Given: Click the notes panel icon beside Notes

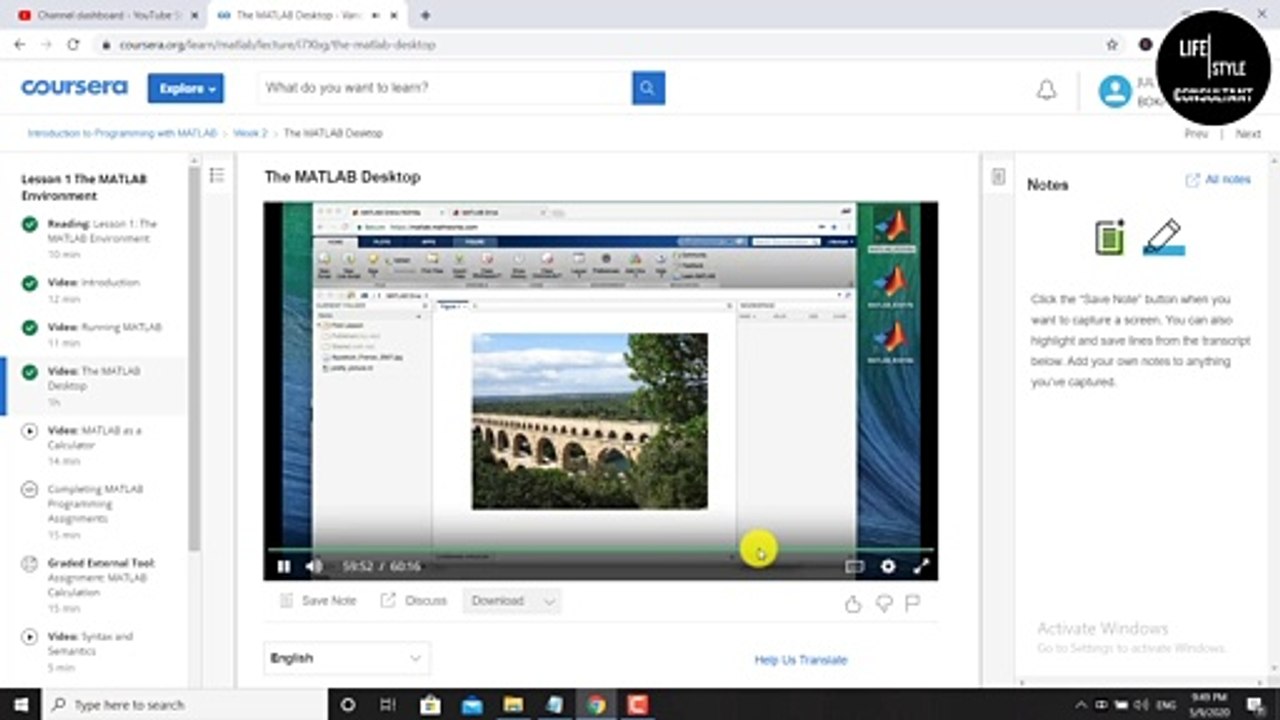Looking at the screenshot, I should click(x=997, y=177).
